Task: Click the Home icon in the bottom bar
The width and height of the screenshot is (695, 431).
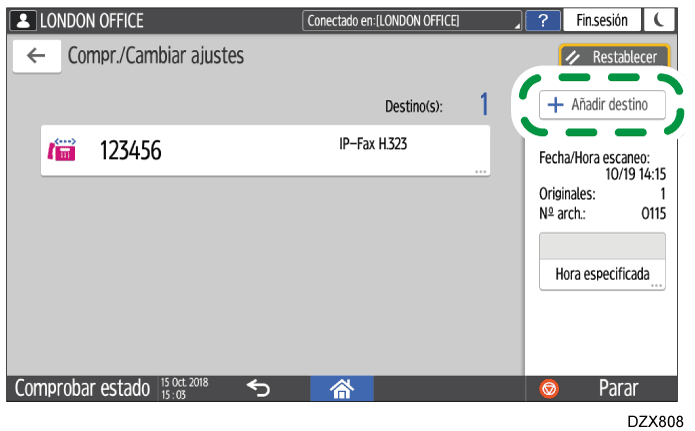Action: [342, 389]
